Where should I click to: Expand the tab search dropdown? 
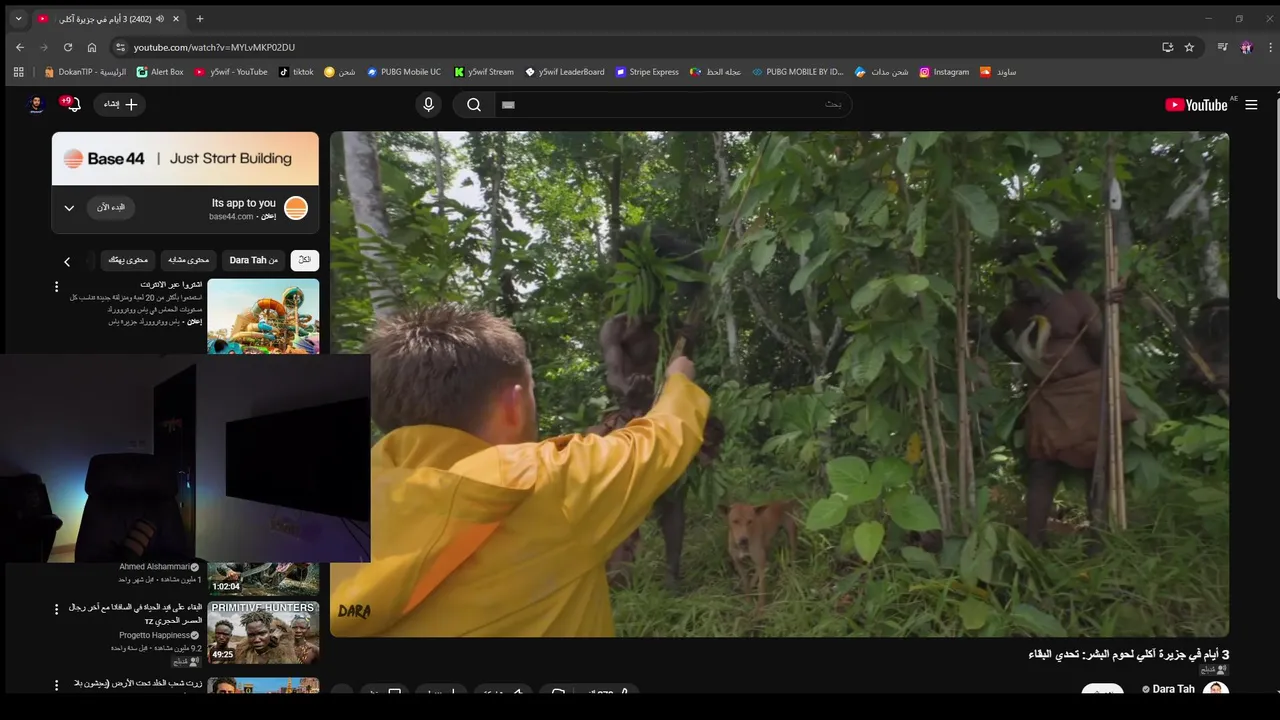click(17, 18)
